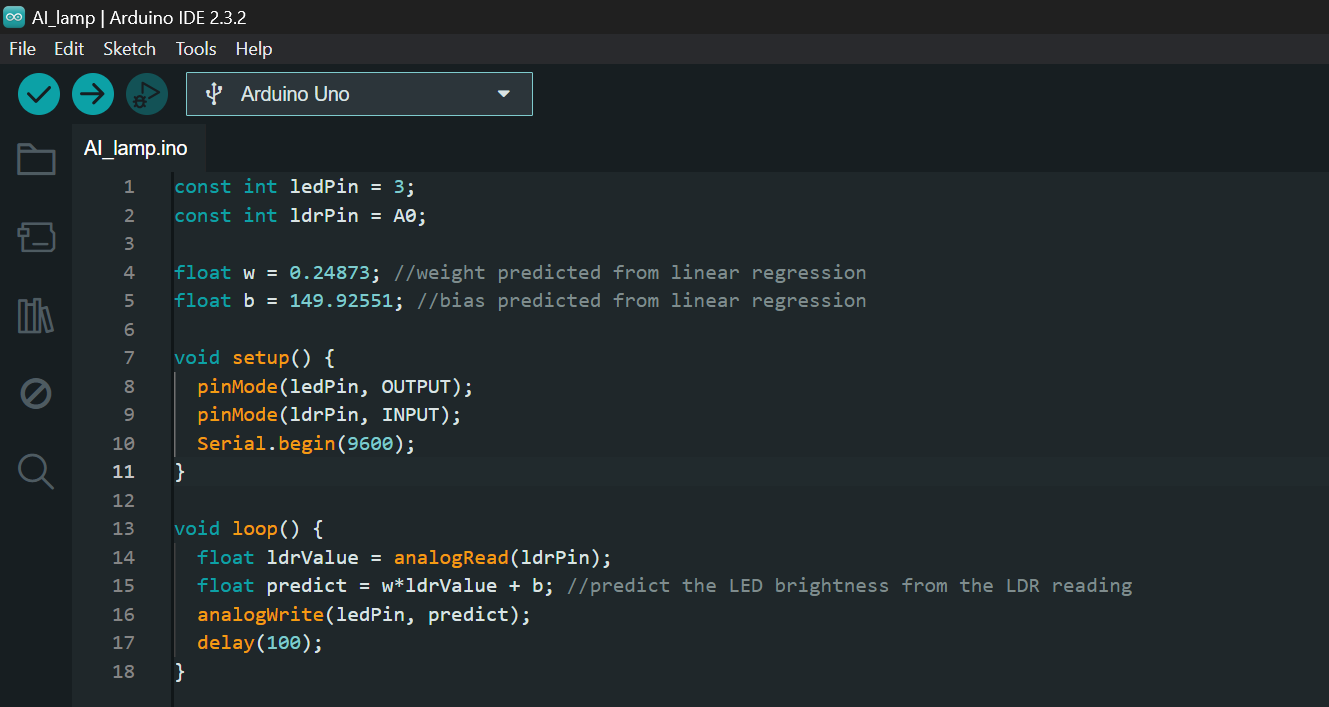Image resolution: width=1329 pixels, height=707 pixels.
Task: Open the Debug sidebar panel
Action: pos(35,393)
